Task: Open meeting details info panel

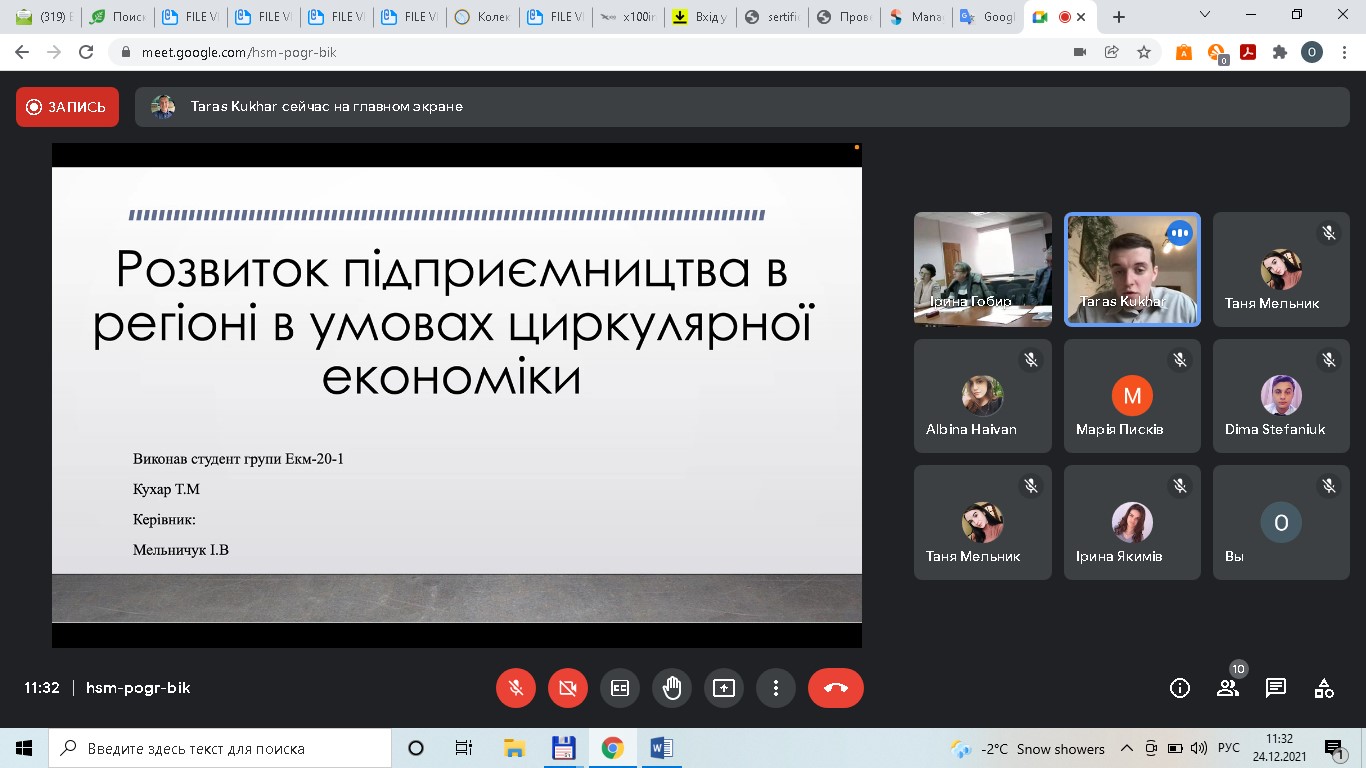Action: click(1179, 688)
